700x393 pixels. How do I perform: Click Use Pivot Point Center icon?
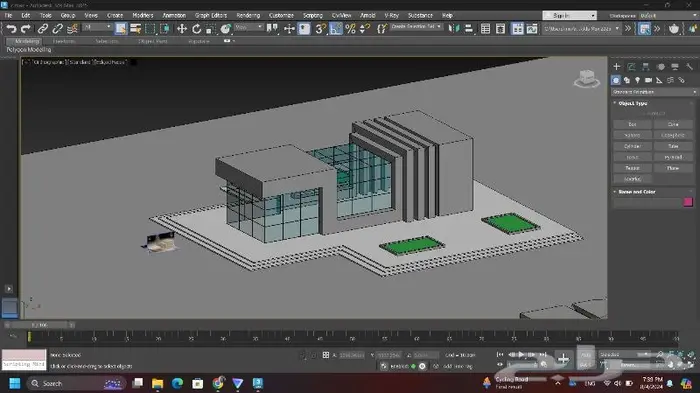[x=272, y=29]
